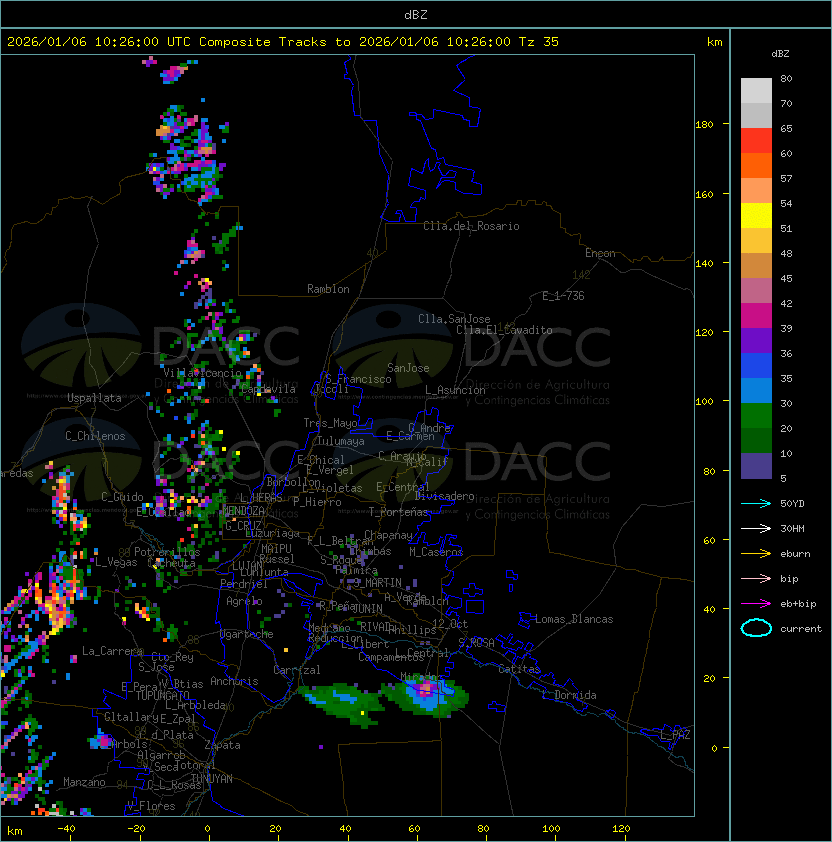Click the magenta storm core south of 12_Oct
Viewport: 832px width, 842px height.
click(427, 688)
